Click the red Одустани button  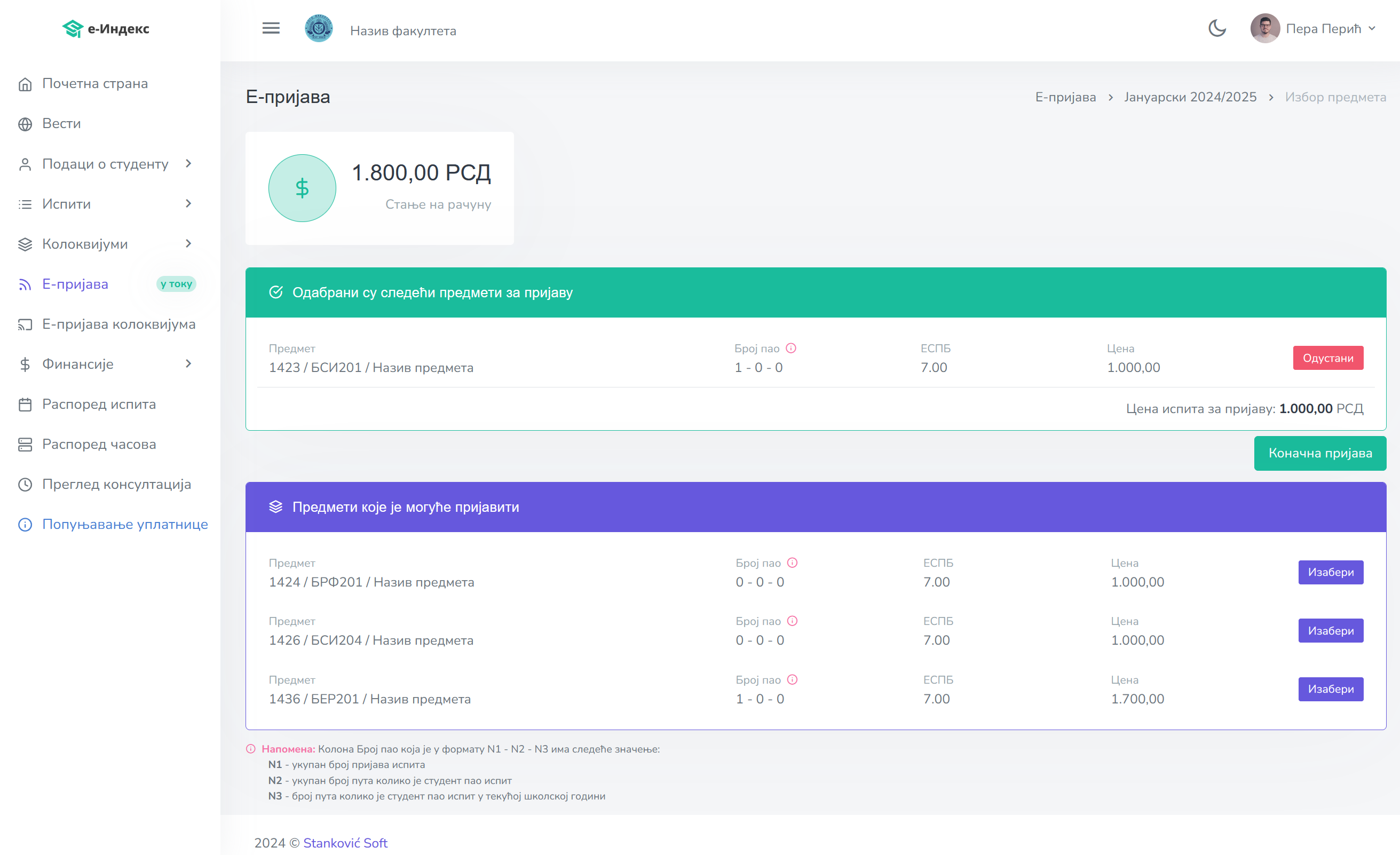coord(1327,358)
